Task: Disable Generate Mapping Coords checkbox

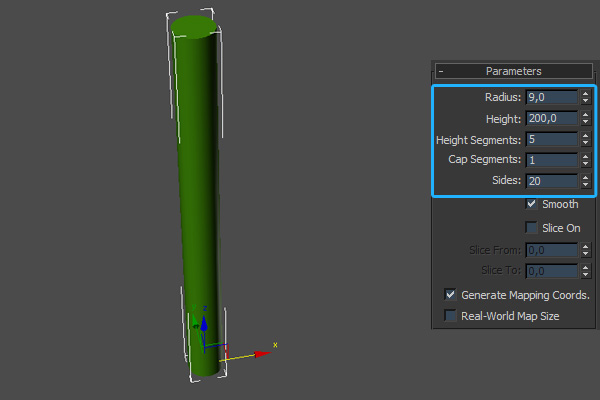Action: [450, 295]
